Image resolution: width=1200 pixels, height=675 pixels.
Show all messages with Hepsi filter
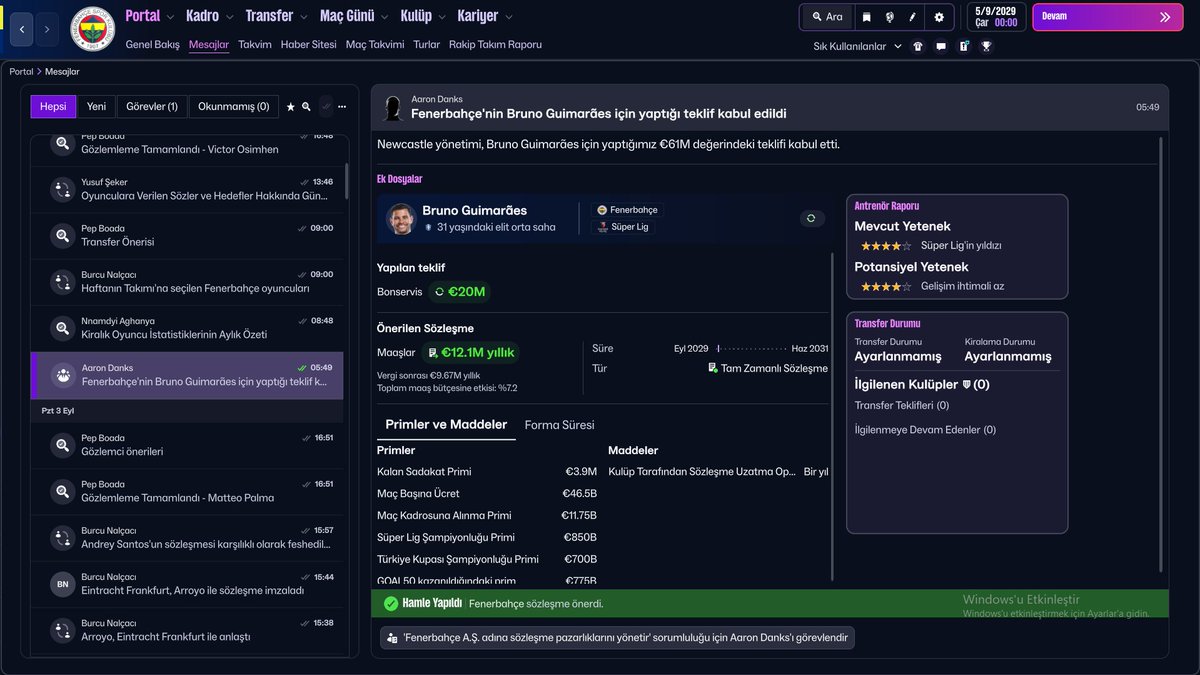click(x=53, y=107)
